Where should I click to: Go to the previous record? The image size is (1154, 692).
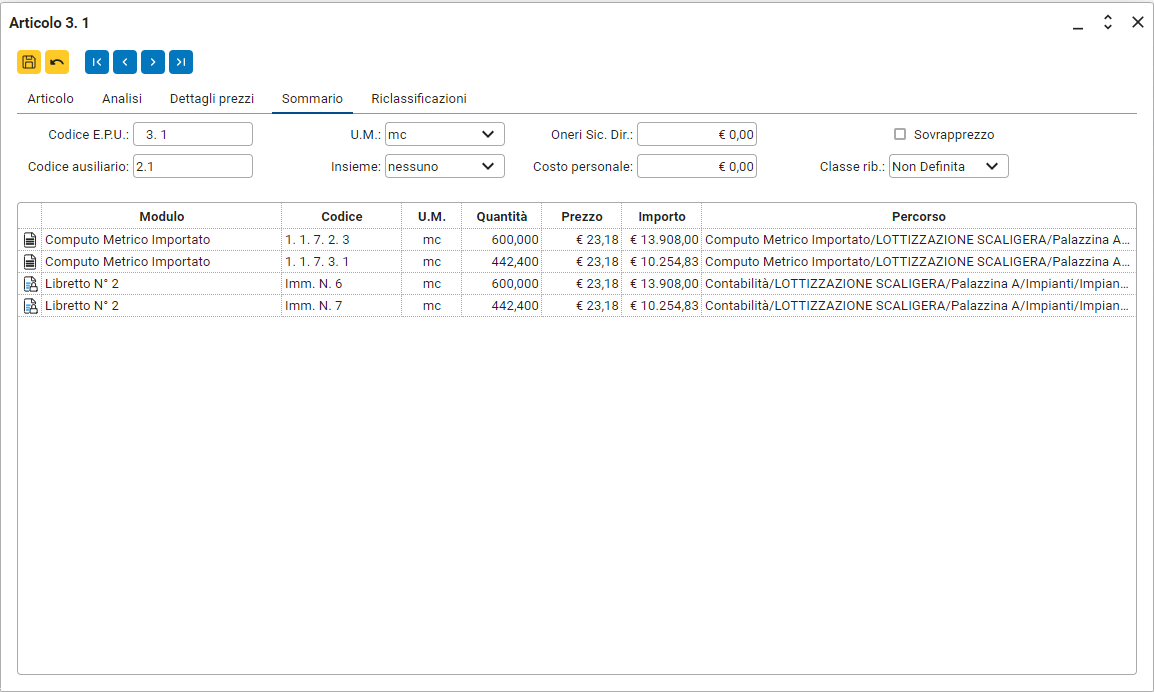[125, 62]
